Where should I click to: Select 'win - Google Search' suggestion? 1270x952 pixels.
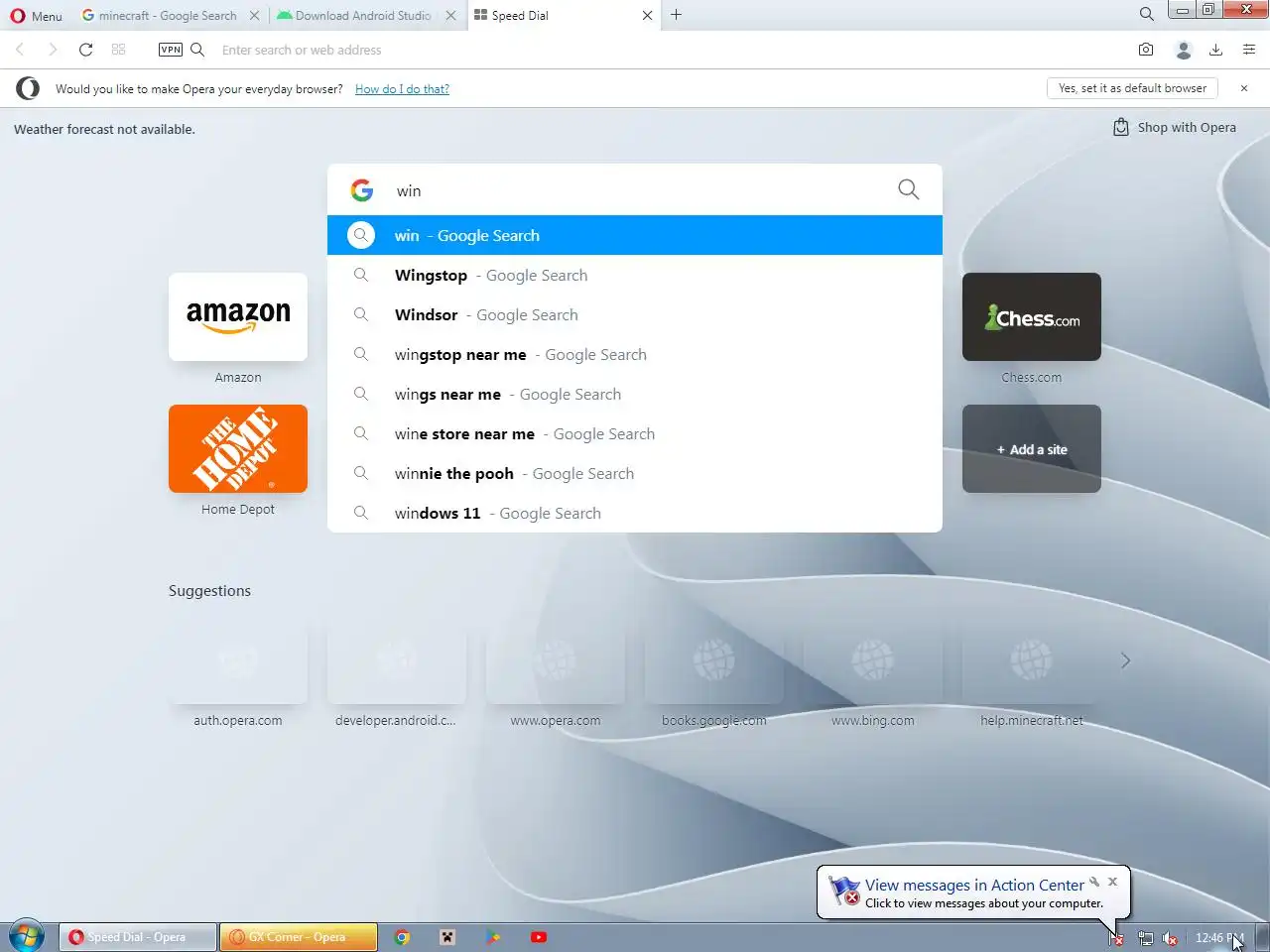click(x=635, y=235)
